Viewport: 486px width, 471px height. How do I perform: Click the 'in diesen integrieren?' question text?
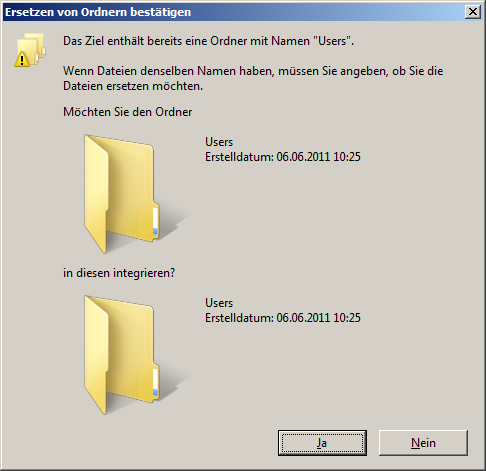point(119,273)
